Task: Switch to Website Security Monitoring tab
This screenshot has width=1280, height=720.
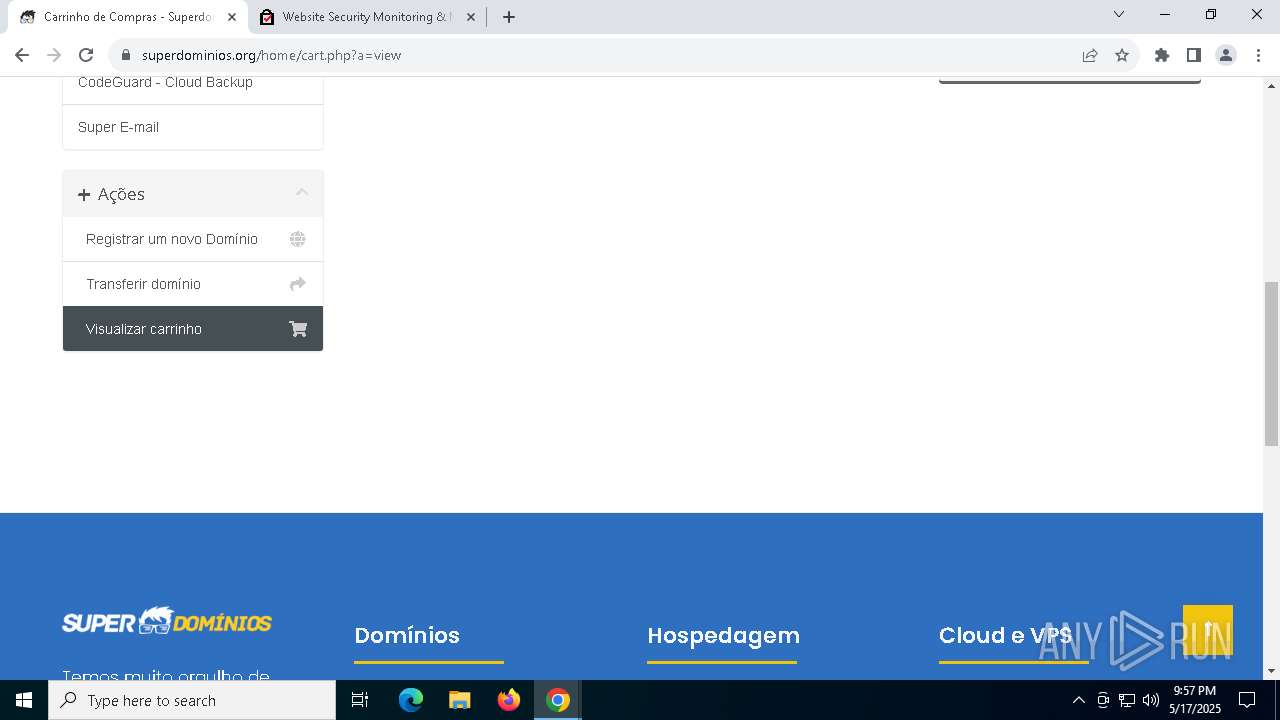Action: pyautogui.click(x=366, y=17)
